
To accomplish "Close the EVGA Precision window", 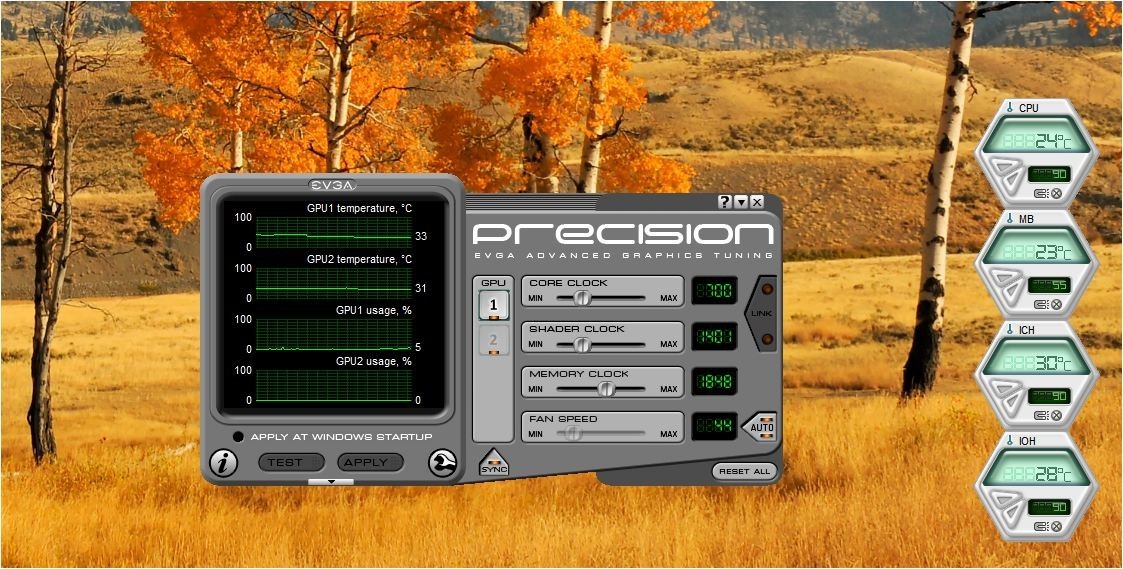I will 757,202.
